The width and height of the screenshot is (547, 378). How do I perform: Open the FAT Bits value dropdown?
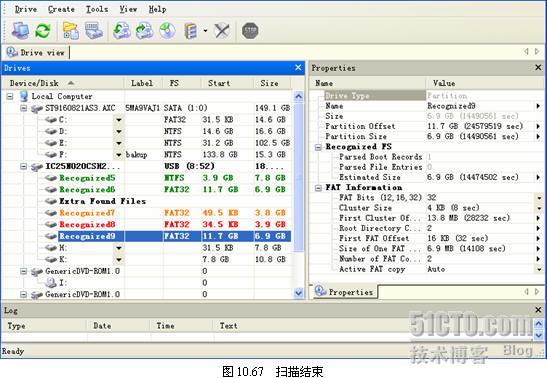[539, 198]
